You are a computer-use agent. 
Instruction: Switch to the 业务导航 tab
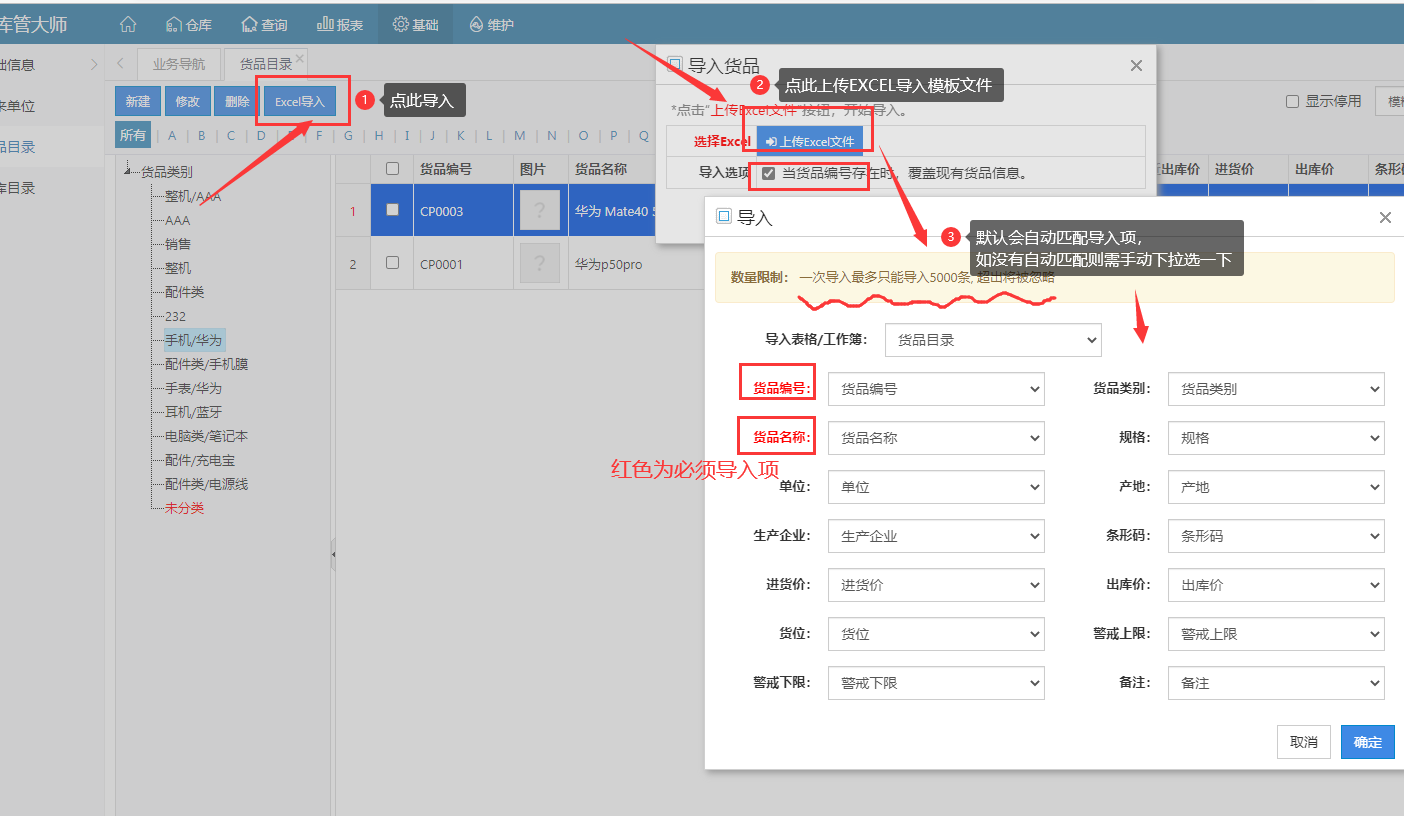click(x=179, y=63)
